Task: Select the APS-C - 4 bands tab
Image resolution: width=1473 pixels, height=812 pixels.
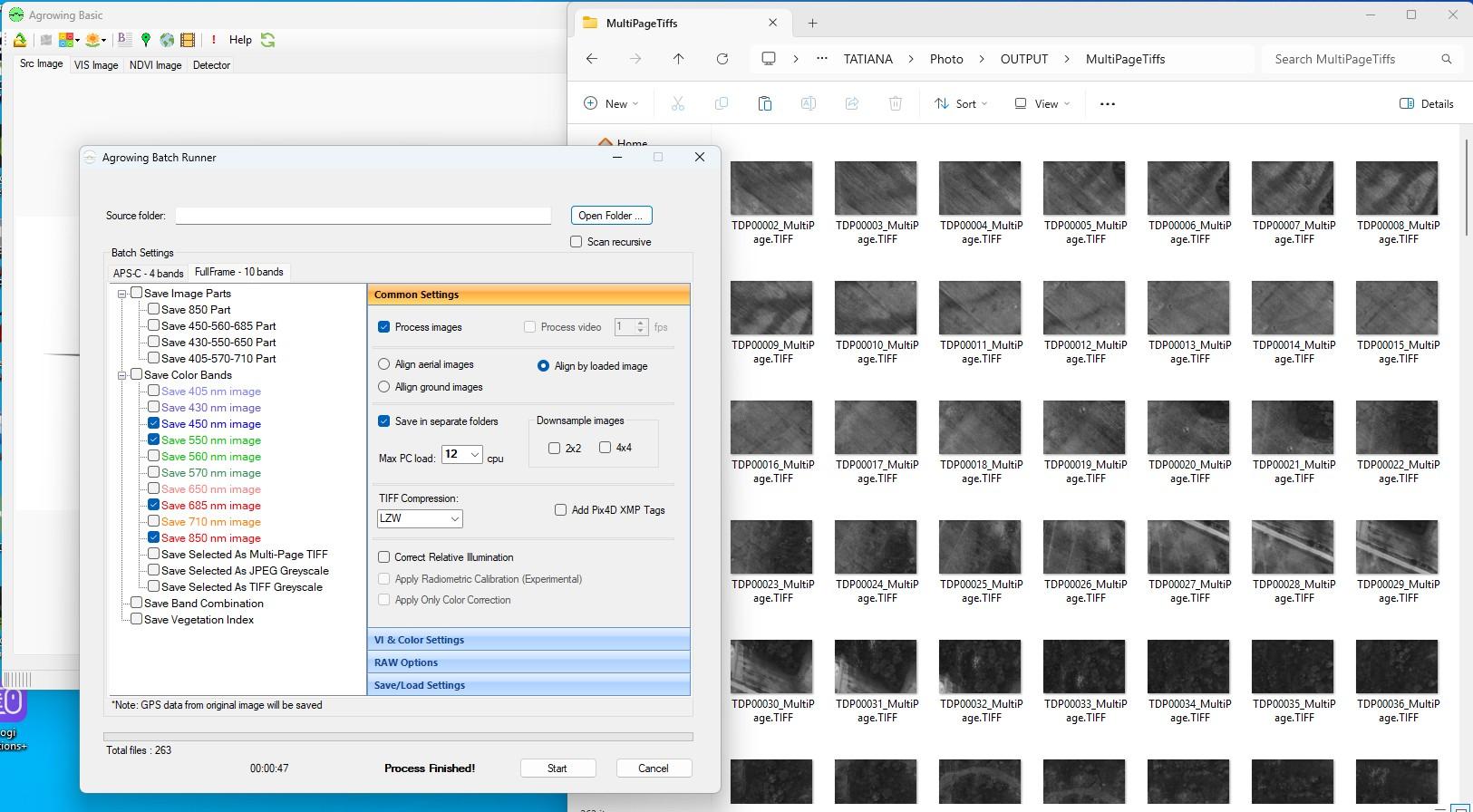Action: [x=149, y=273]
